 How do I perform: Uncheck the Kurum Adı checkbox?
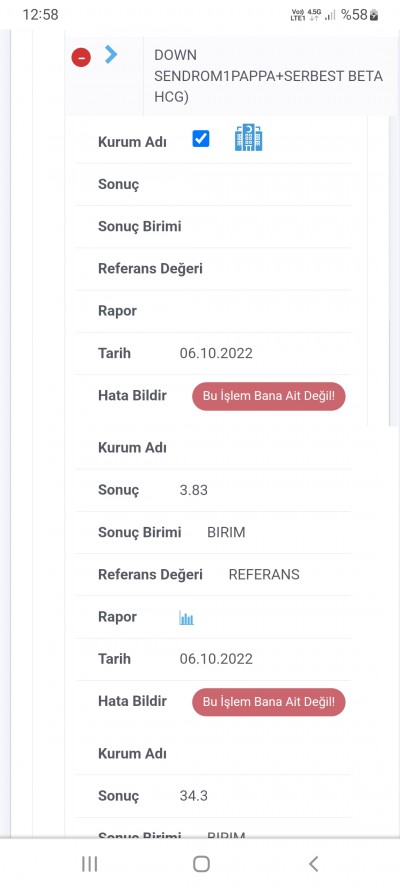(x=201, y=139)
